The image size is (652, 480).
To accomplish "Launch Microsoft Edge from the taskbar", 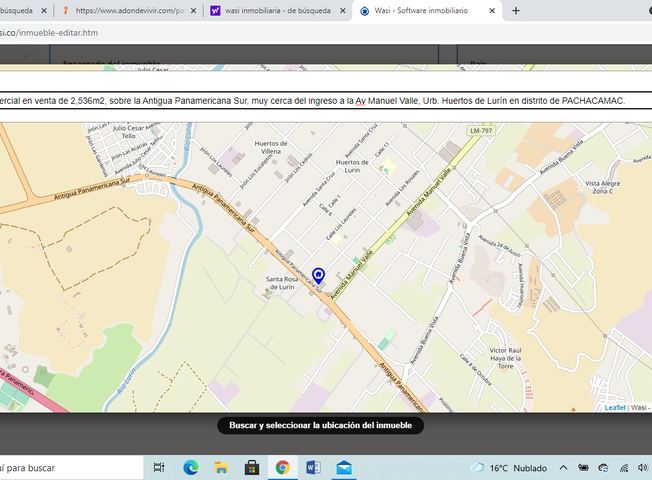I will (190, 468).
